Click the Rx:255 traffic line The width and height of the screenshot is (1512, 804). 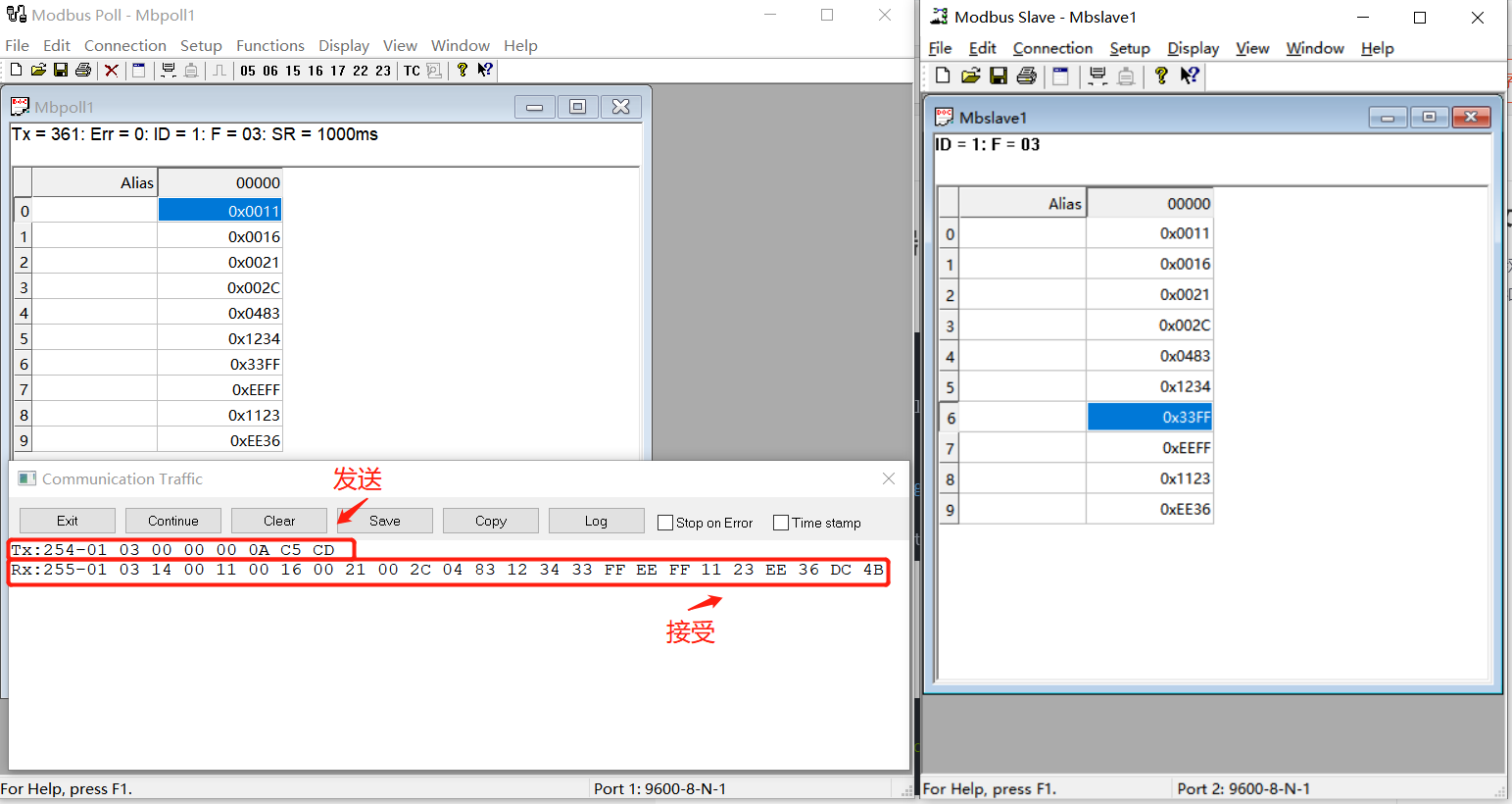pyautogui.click(x=448, y=570)
